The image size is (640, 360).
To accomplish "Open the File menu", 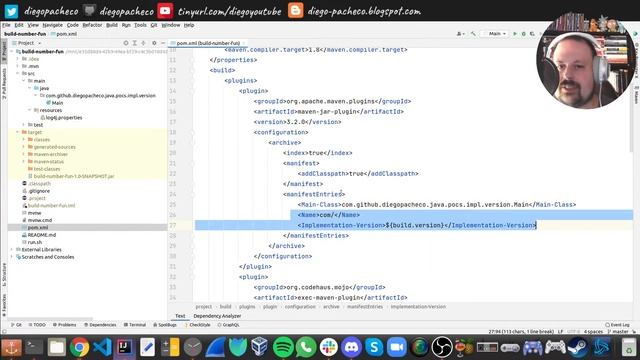I will pos(7,25).
